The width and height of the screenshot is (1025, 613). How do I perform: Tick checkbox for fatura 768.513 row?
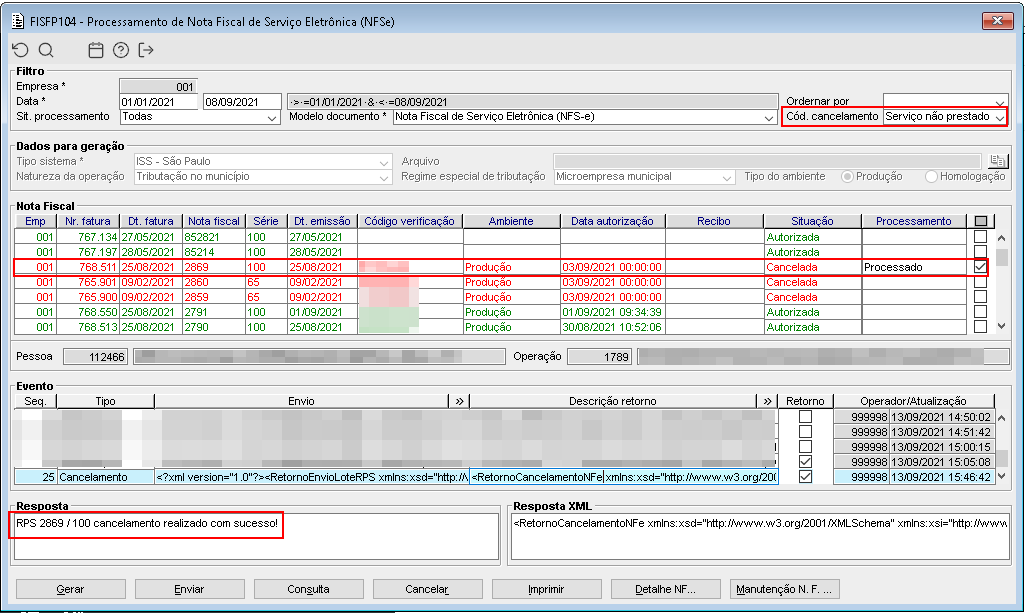[x=981, y=327]
